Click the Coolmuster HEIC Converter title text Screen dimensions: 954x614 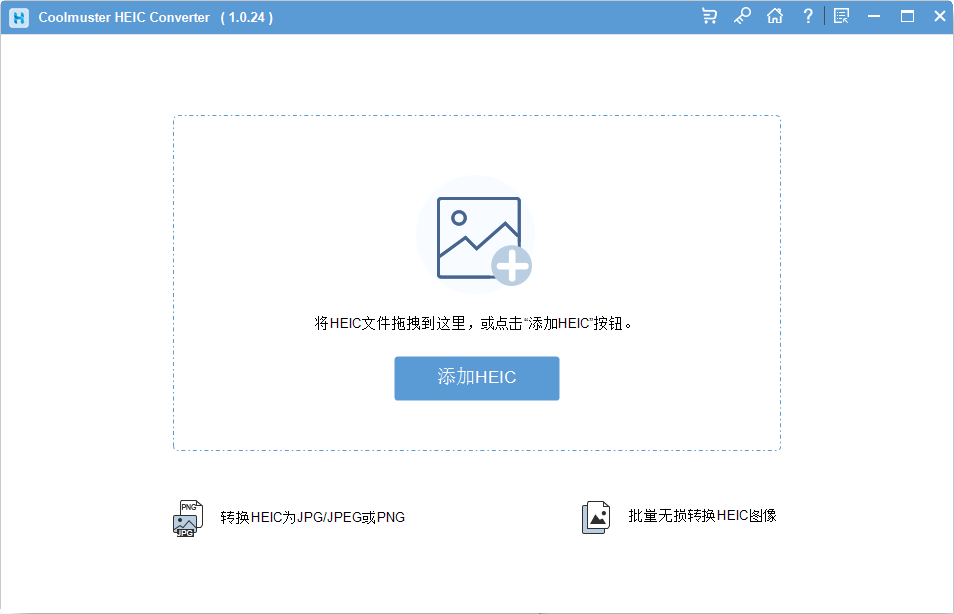[x=120, y=17]
